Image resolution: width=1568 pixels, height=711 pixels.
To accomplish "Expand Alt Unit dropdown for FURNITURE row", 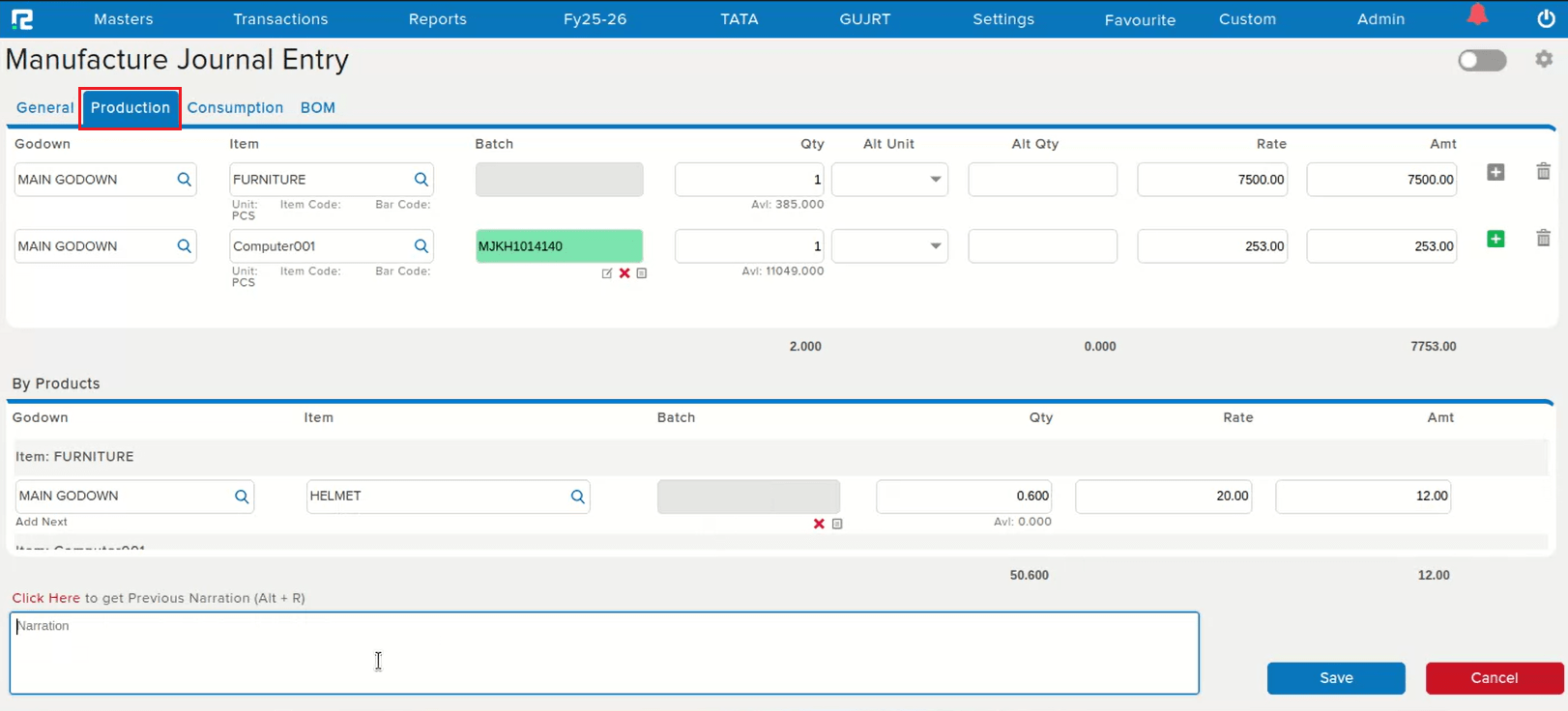I will pos(935,180).
